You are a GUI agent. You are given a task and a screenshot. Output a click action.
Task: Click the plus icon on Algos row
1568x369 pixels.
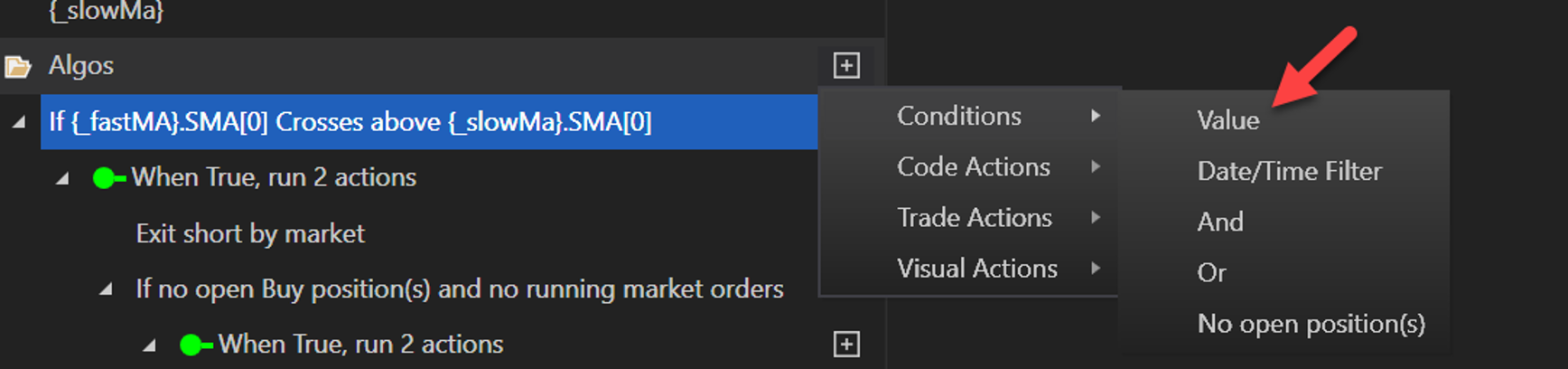846,65
